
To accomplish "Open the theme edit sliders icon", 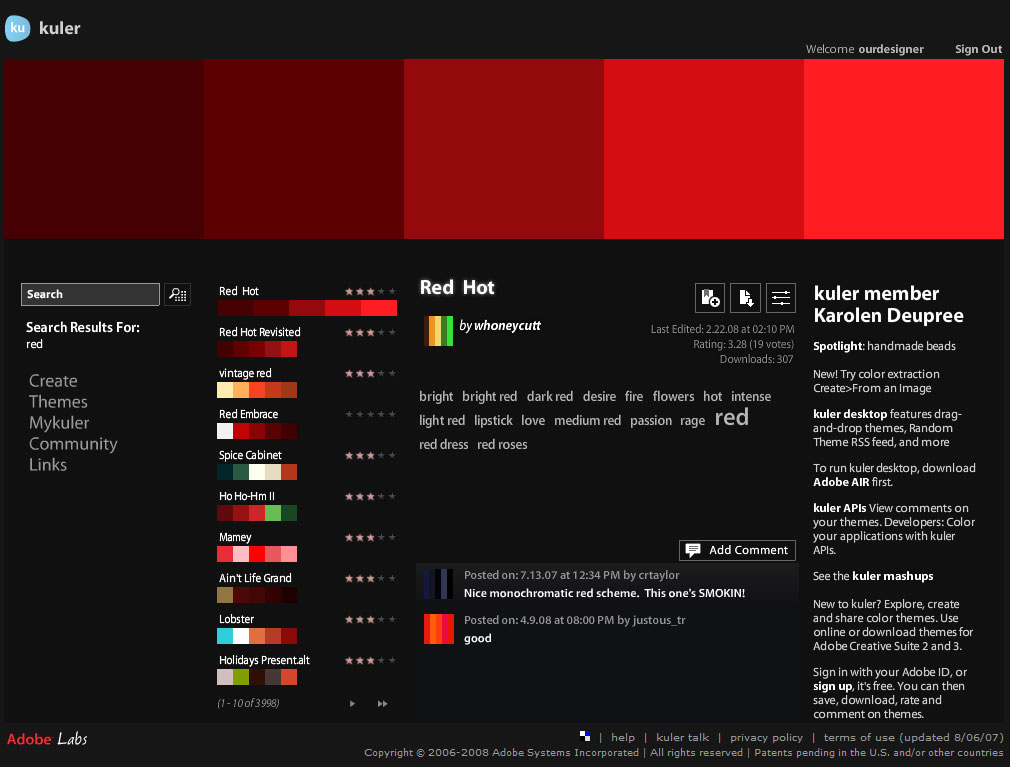I will [781, 298].
